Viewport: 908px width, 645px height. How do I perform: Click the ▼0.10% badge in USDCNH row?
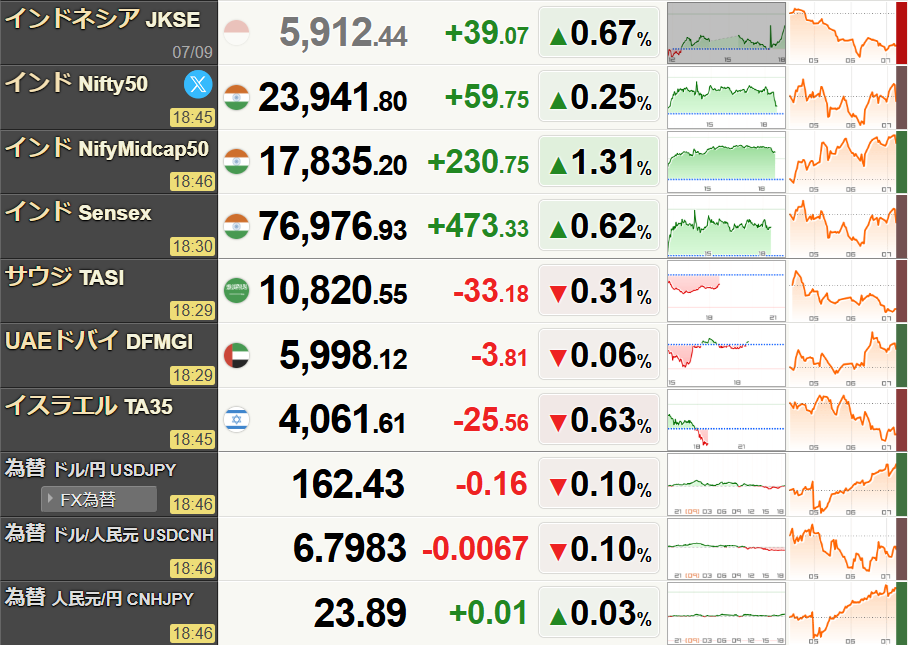tap(599, 549)
